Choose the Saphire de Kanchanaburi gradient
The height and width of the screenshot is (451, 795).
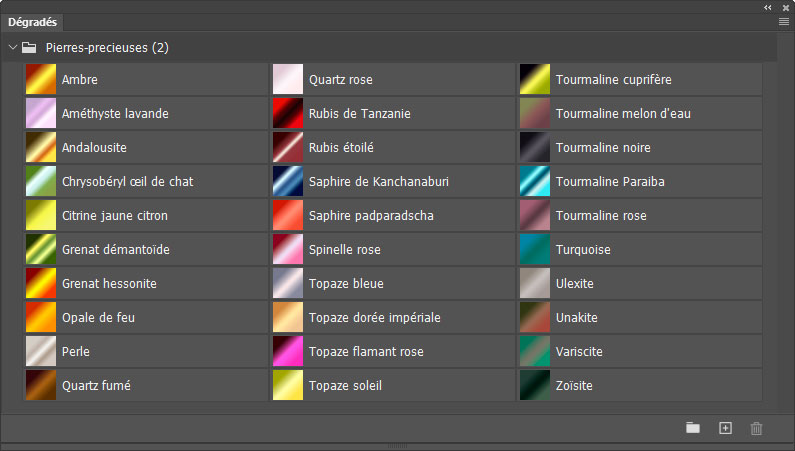pyautogui.click(x=288, y=182)
